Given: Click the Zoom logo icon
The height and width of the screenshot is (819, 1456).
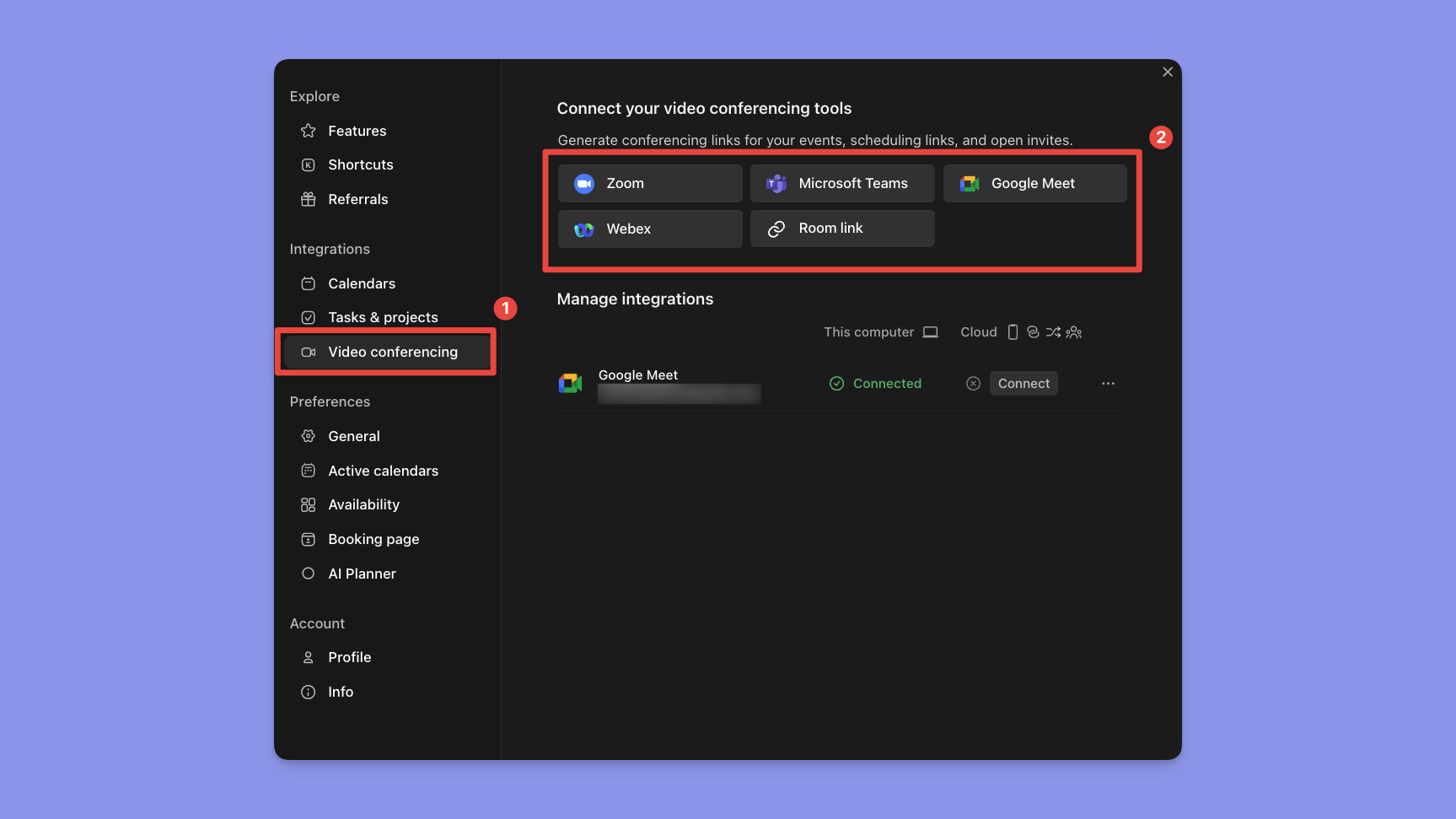Looking at the screenshot, I should tap(584, 184).
